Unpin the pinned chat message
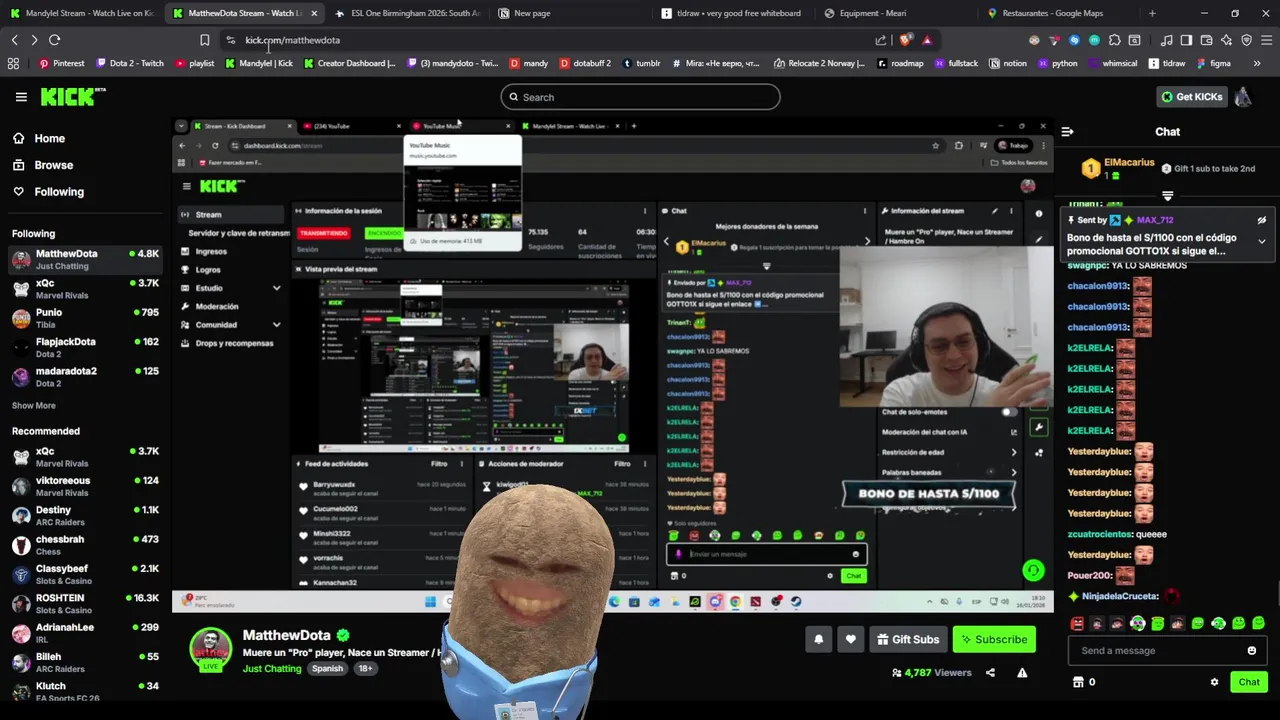 tap(1262, 220)
